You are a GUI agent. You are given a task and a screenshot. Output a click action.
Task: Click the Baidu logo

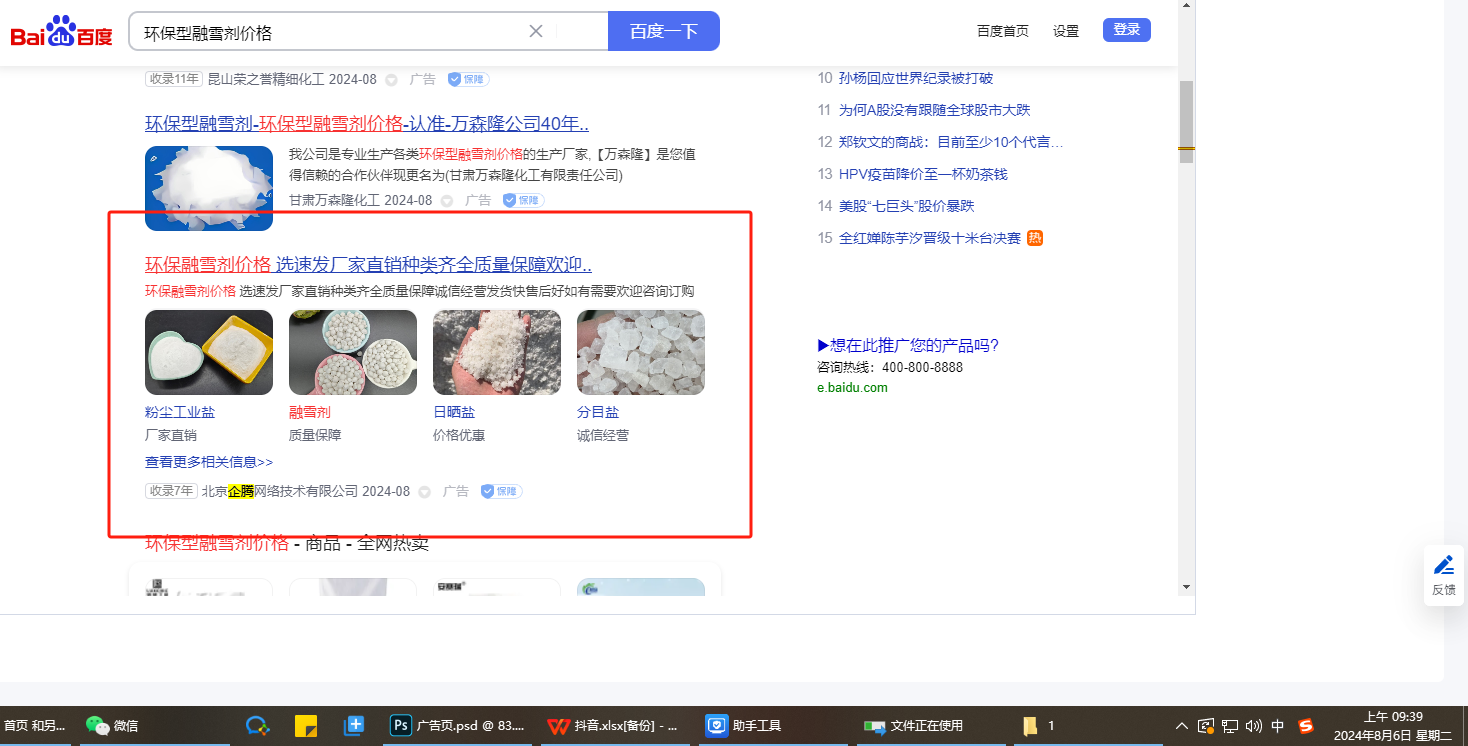pyautogui.click(x=62, y=32)
